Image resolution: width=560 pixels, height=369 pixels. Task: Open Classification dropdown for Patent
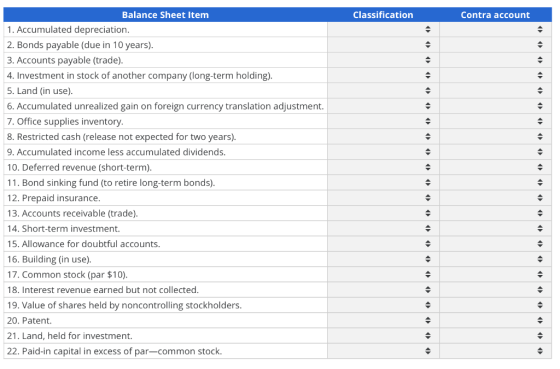(383, 321)
